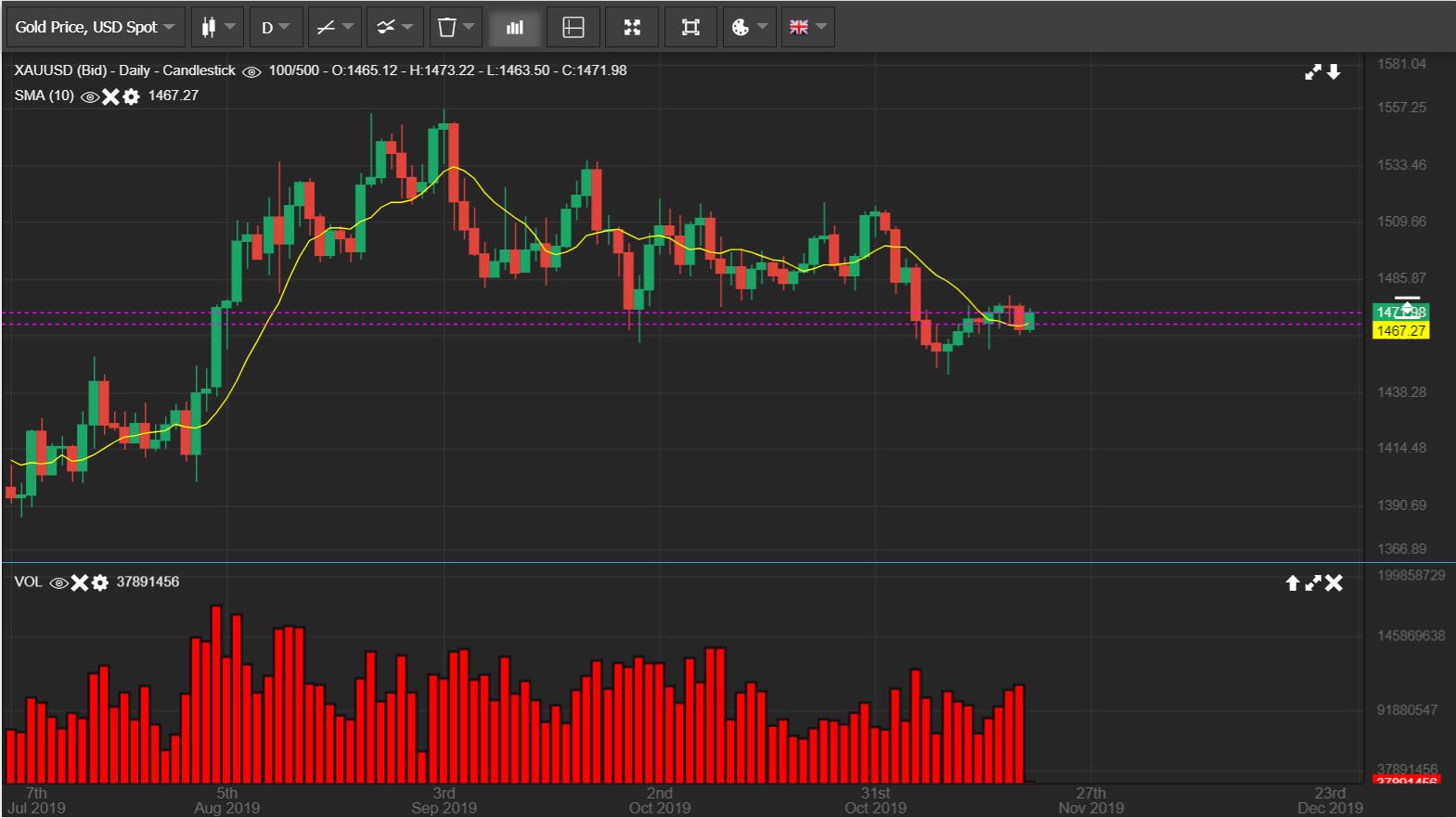Move the VOL panel up with arrow
The image size is (1456, 818).
click(1292, 582)
